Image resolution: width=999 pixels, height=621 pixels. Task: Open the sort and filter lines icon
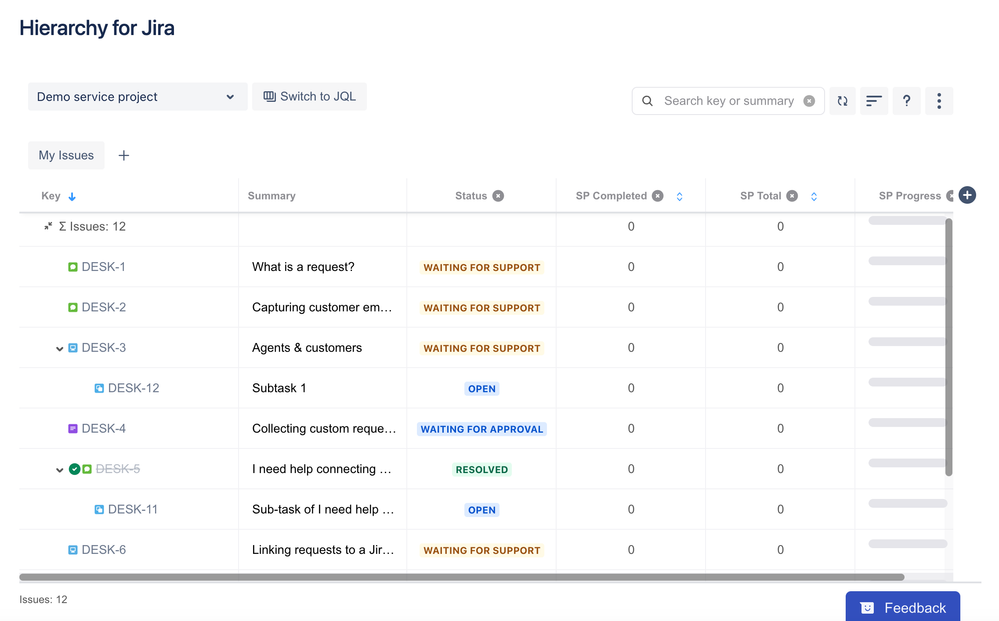tap(873, 101)
